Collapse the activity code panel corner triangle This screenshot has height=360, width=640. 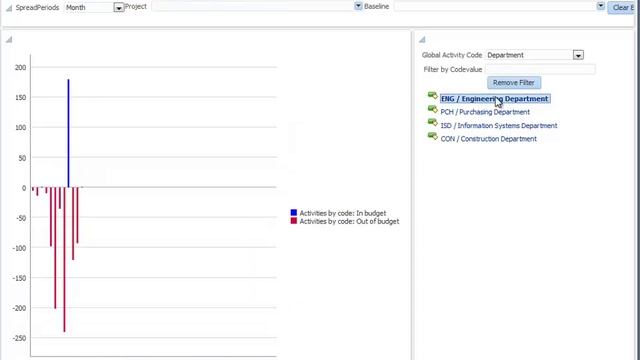[422, 40]
